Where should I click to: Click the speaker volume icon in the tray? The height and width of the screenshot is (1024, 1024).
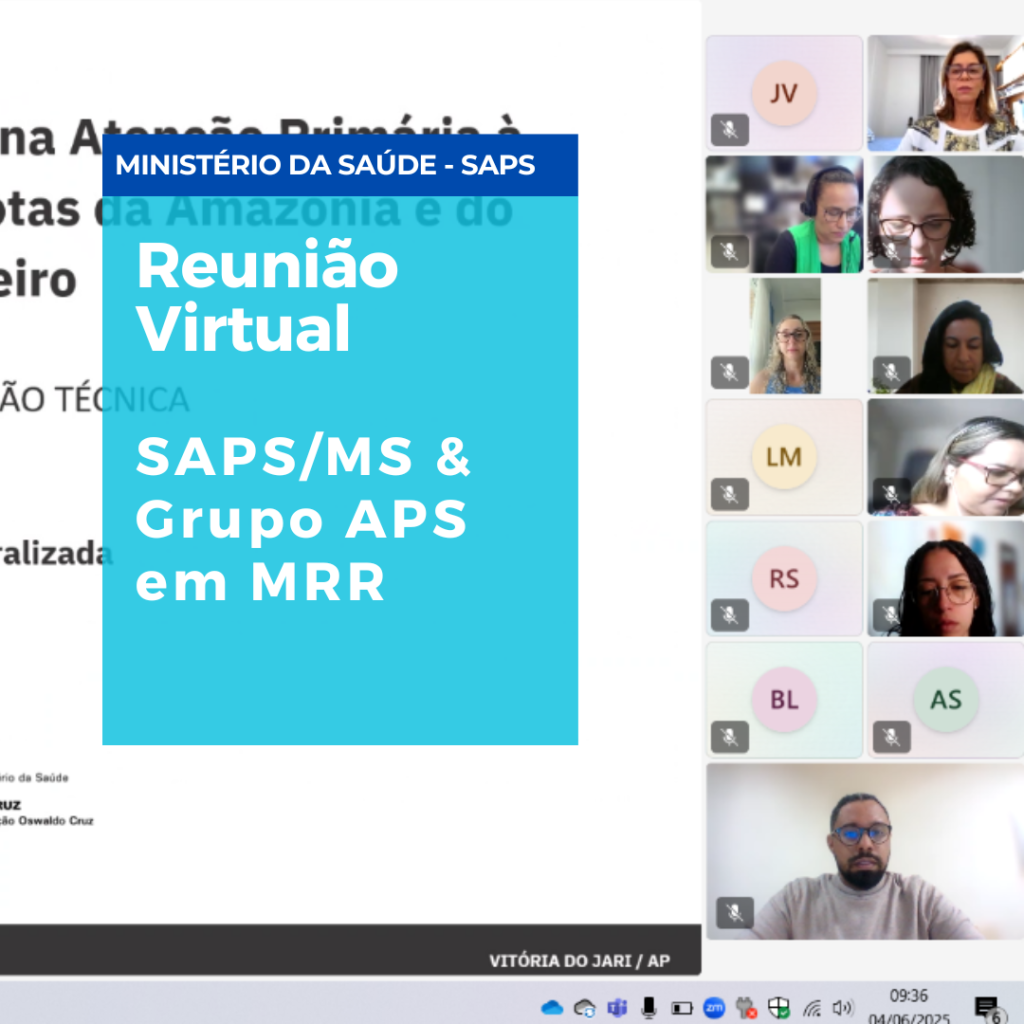842,1008
